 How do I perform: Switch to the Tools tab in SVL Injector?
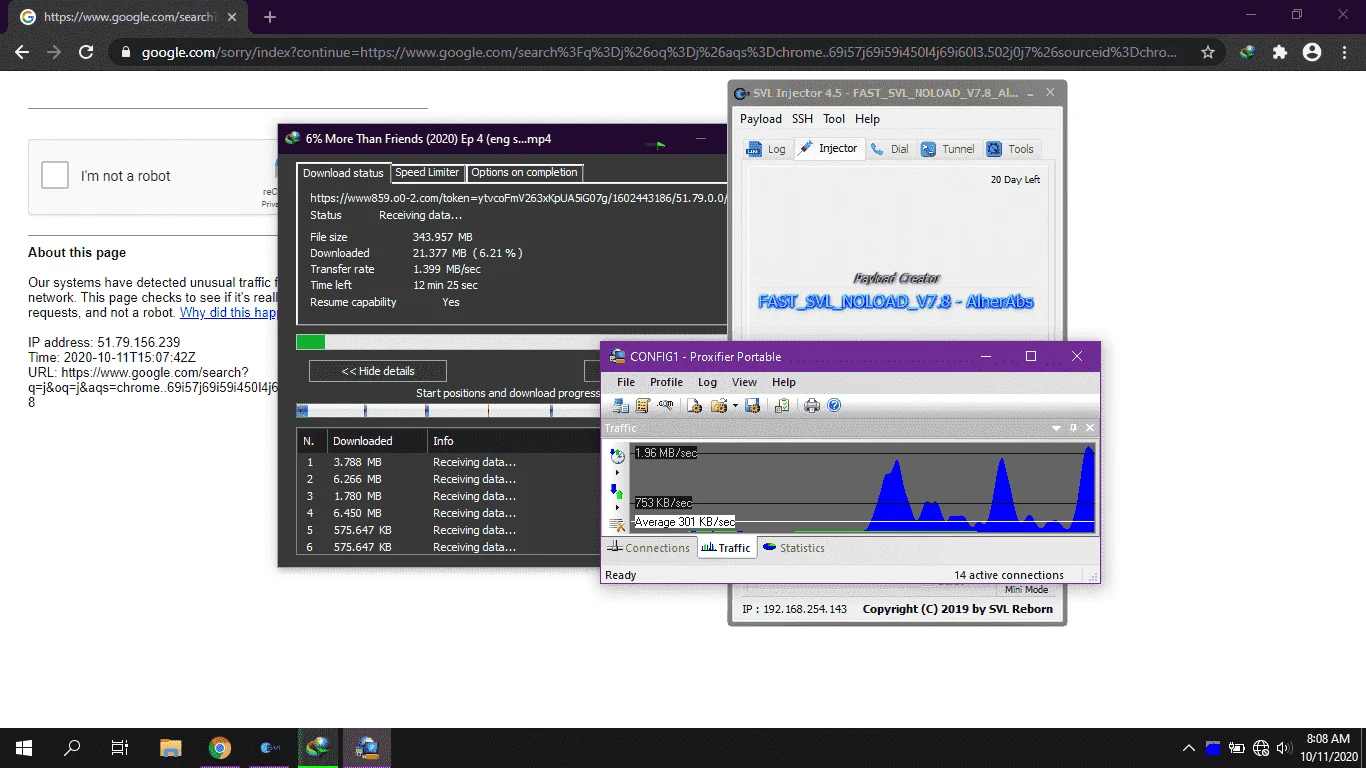click(1011, 149)
